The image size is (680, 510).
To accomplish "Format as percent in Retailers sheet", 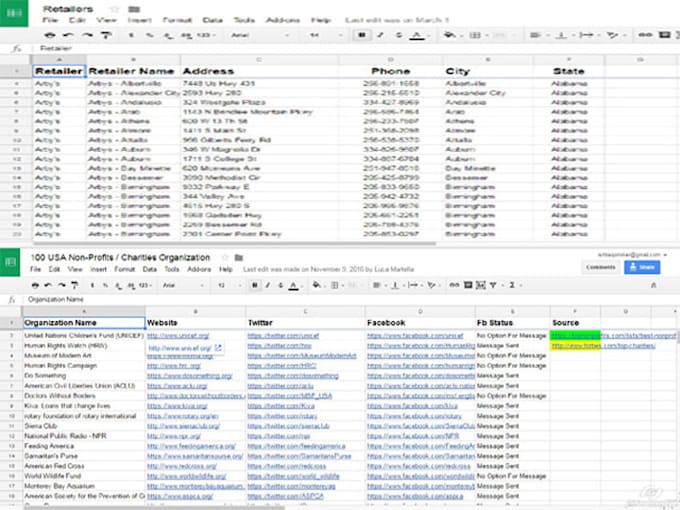I will (150, 35).
